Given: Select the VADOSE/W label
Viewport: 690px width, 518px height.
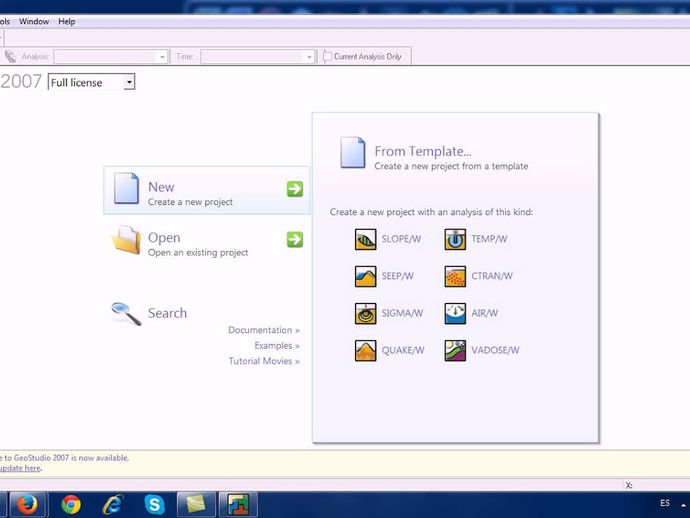Looking at the screenshot, I should pos(495,350).
